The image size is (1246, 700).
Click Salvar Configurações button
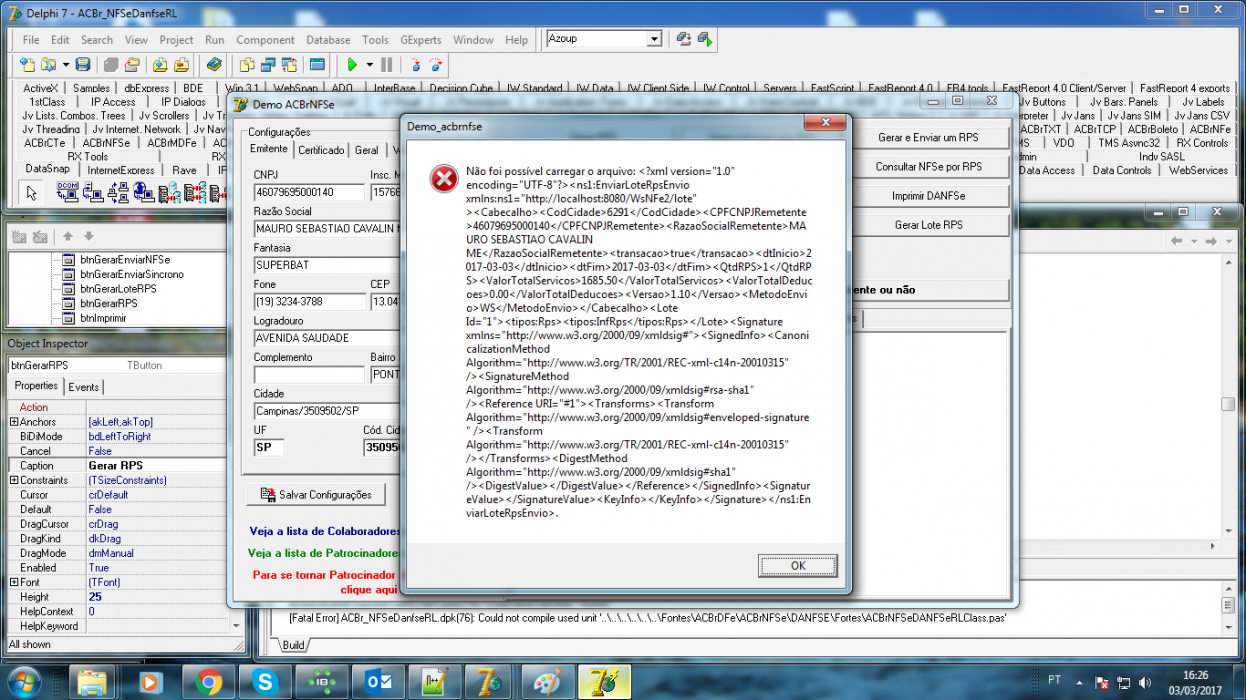pyautogui.click(x=316, y=494)
